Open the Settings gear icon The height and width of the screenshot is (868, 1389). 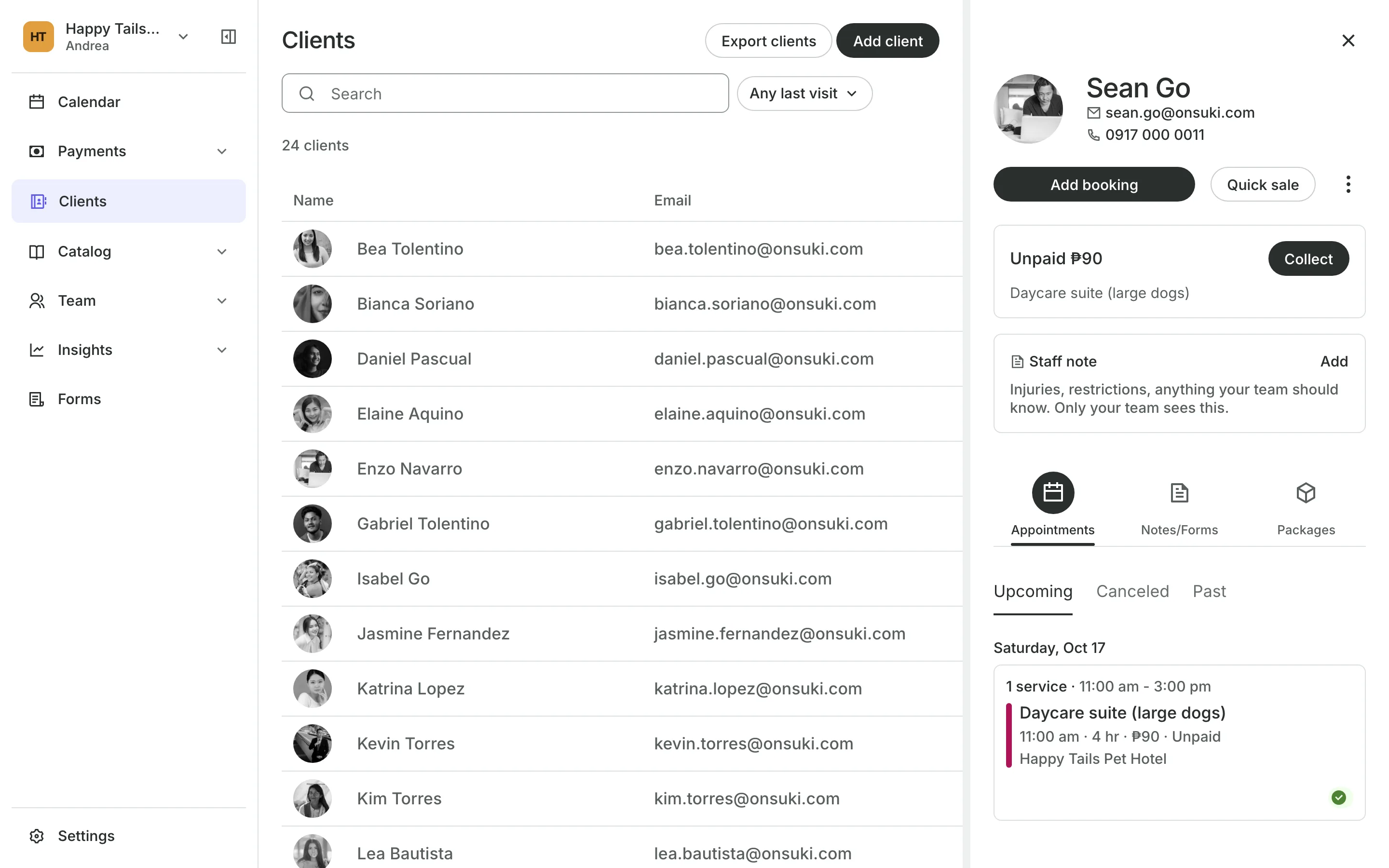37,836
